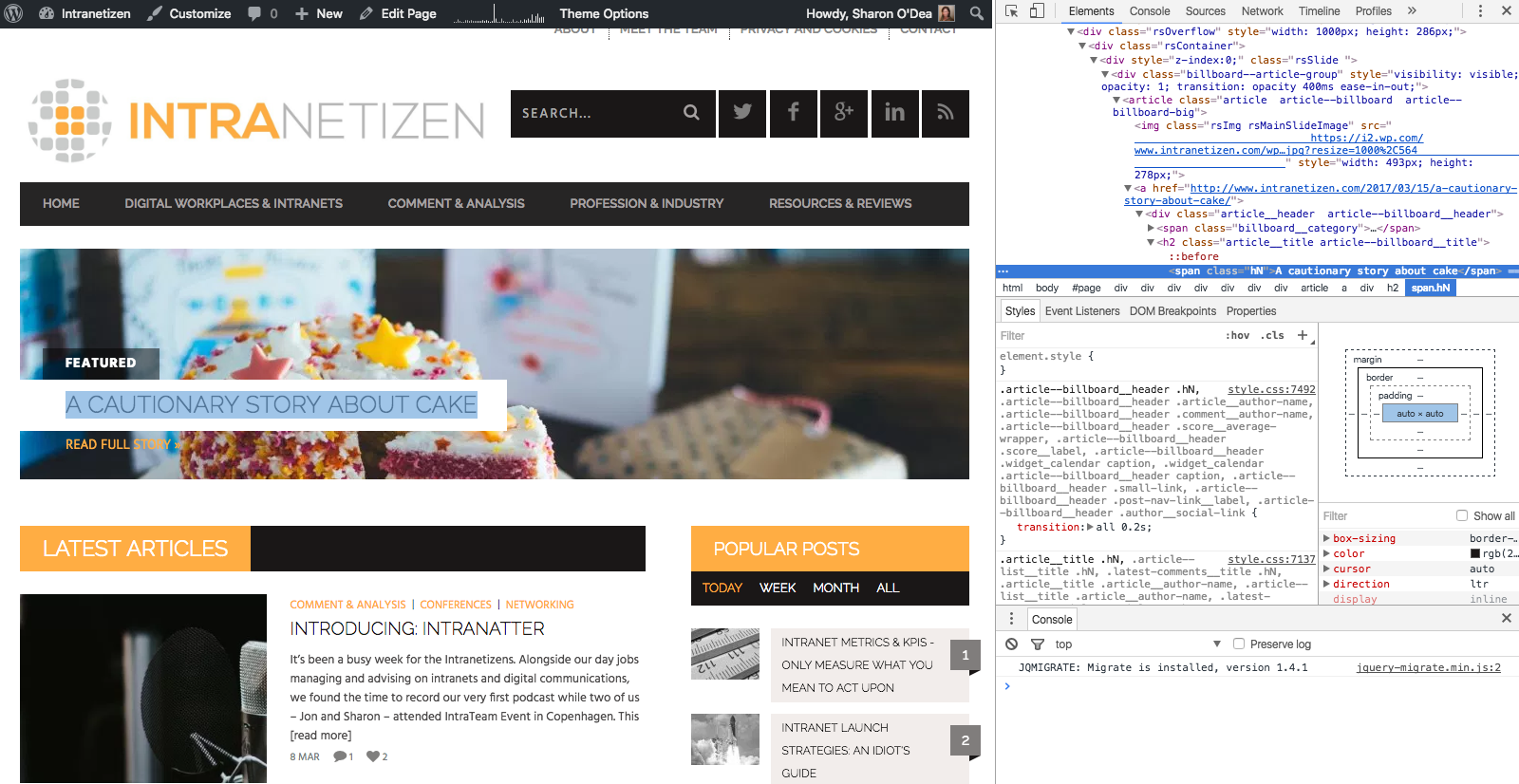Open Comment & Analysis nav item

point(456,203)
